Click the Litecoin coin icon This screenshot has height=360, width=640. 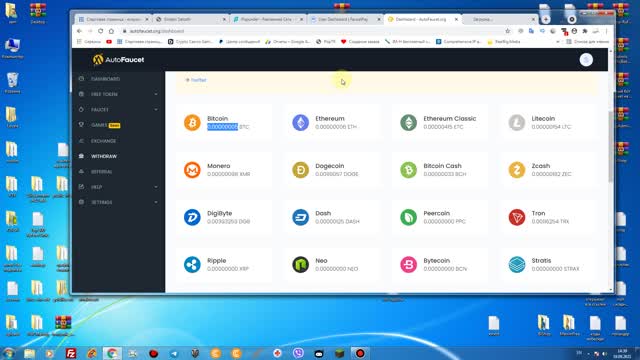[x=517, y=122]
